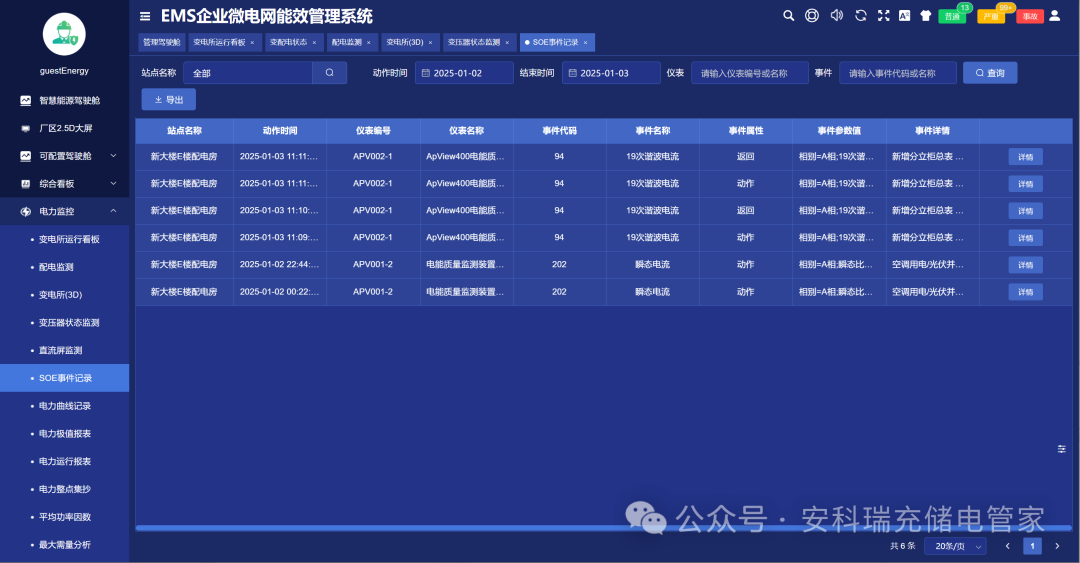Viewport: 1080px width, 563px height.
Task: Open the theme (shirt) icon
Action: coord(926,15)
